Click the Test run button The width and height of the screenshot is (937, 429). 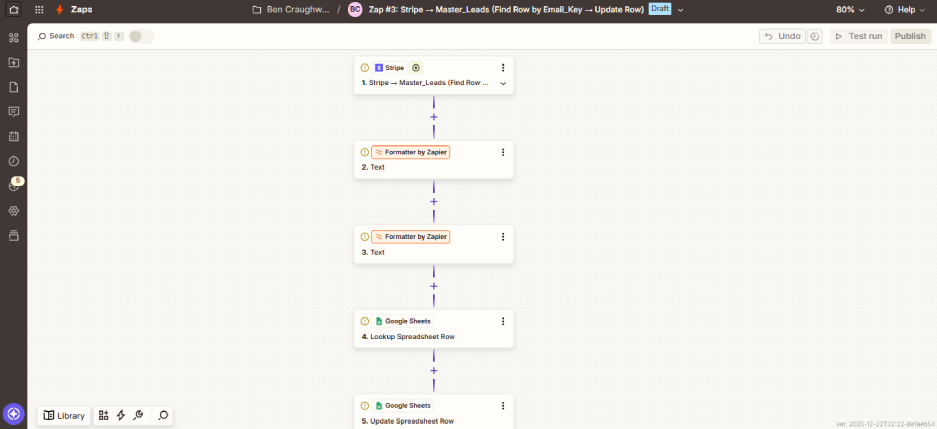pos(859,36)
